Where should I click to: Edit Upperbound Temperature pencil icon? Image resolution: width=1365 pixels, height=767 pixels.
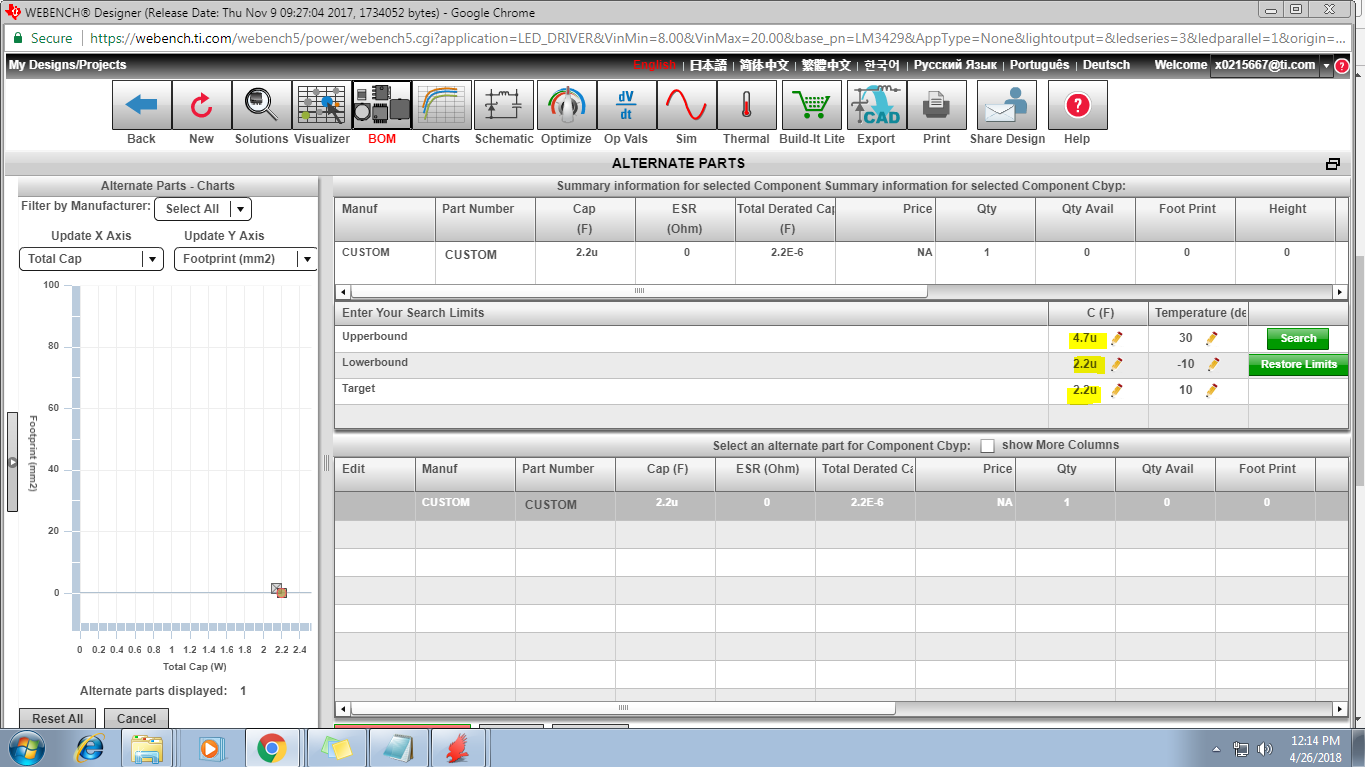click(x=1211, y=338)
